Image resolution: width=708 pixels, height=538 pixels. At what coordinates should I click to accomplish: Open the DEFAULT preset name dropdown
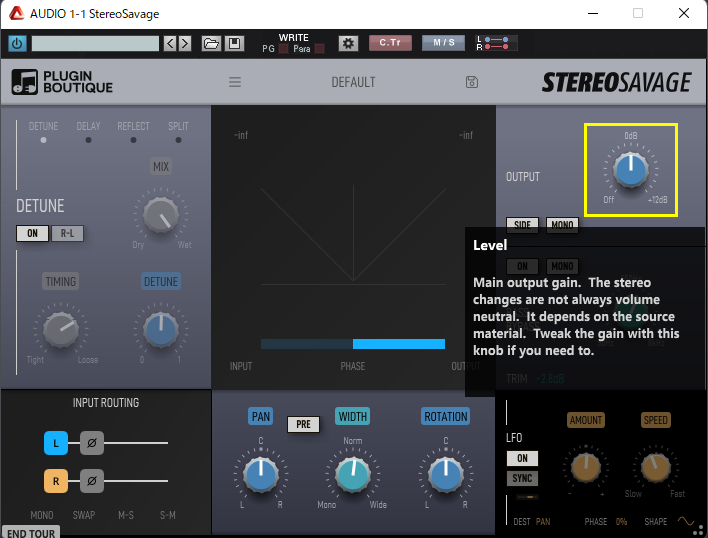pos(353,82)
